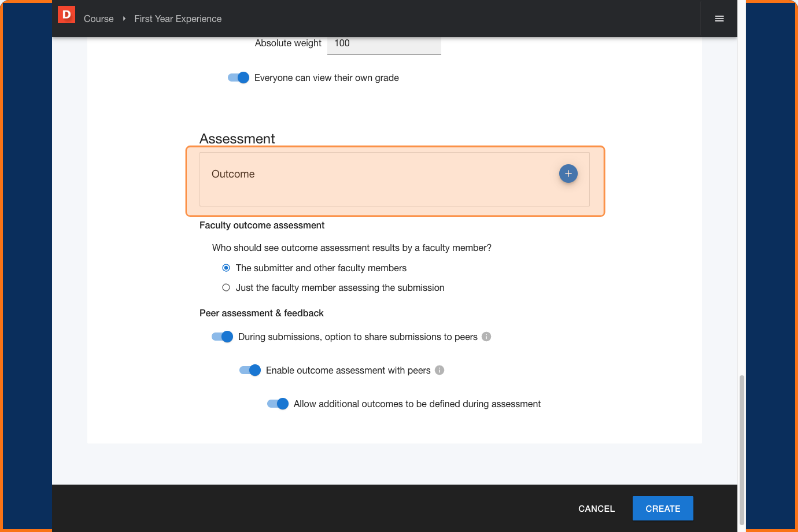
Task: Go to Course breadcrumb
Action: (98, 19)
